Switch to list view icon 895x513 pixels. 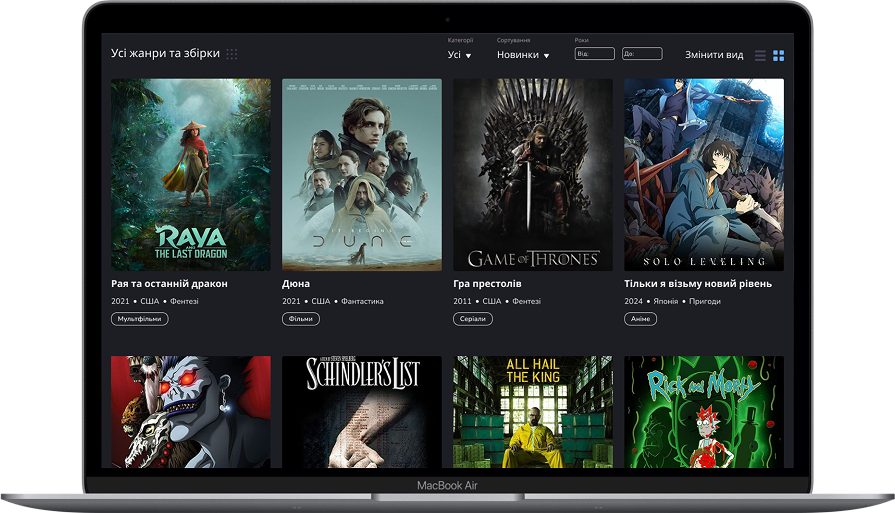coord(760,55)
